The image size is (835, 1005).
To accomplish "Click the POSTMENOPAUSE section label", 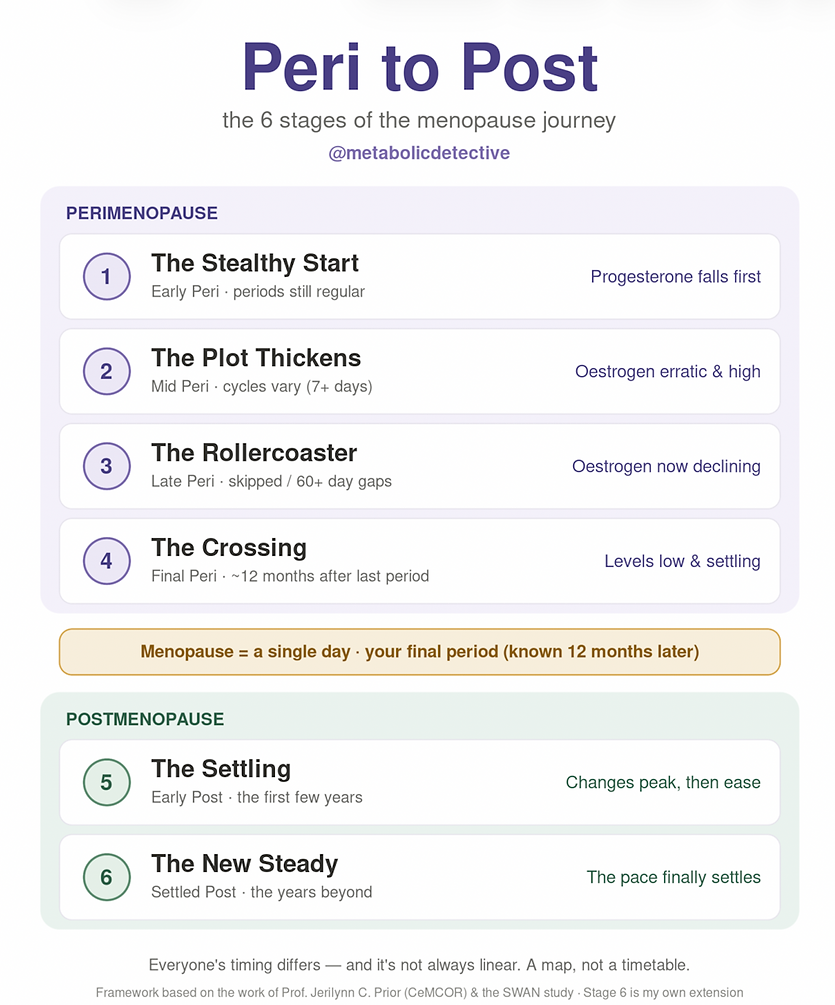I will [x=145, y=719].
